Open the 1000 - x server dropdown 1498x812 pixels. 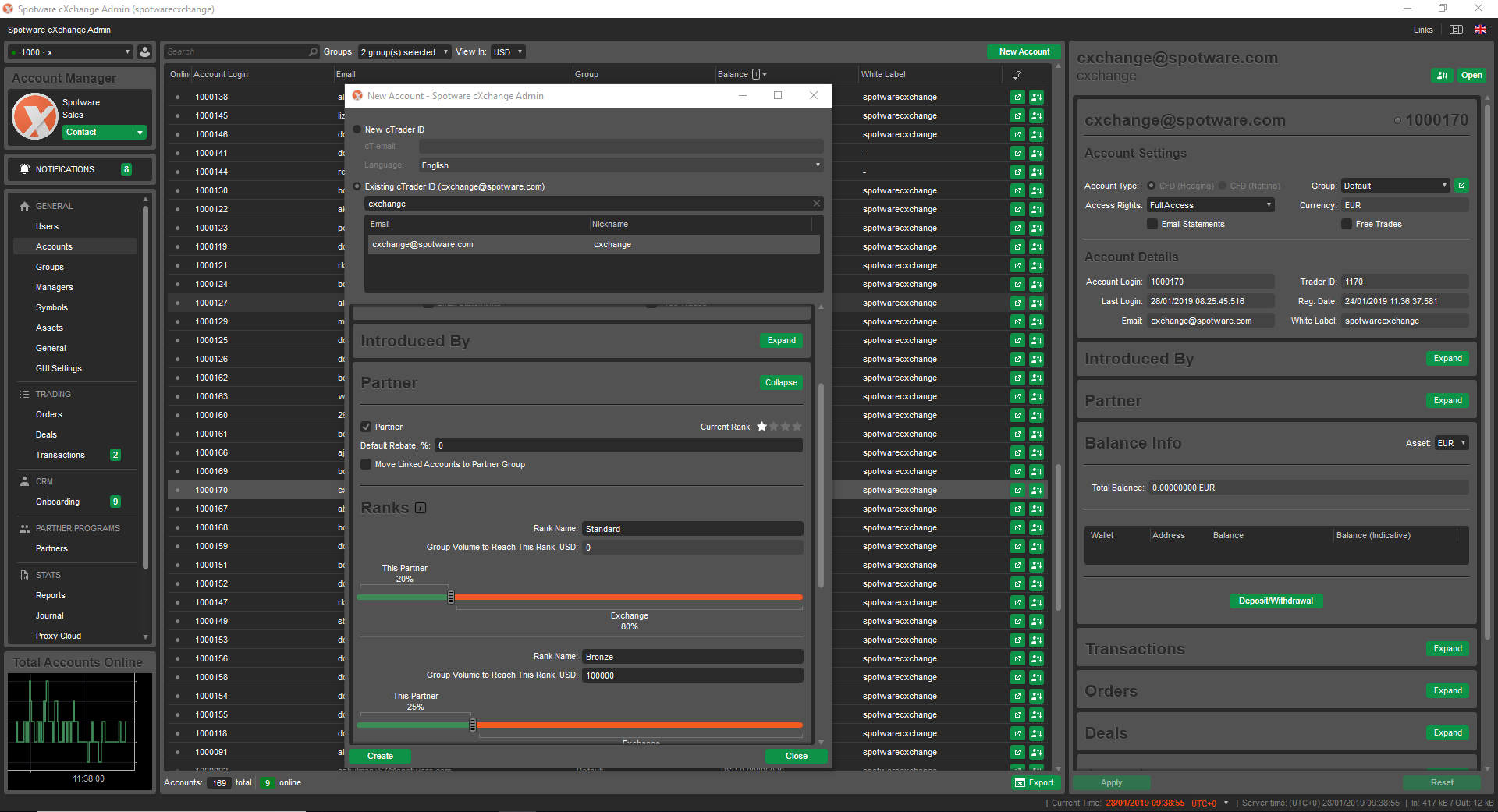click(x=70, y=52)
